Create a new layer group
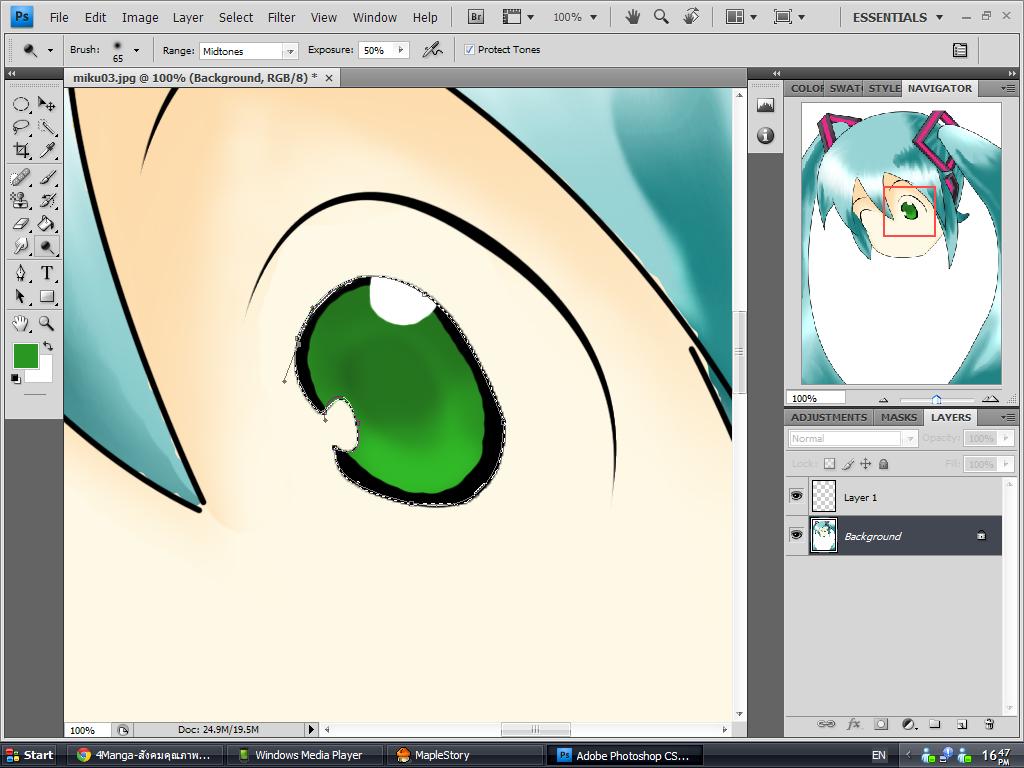This screenshot has height=768, width=1024. pos(935,724)
